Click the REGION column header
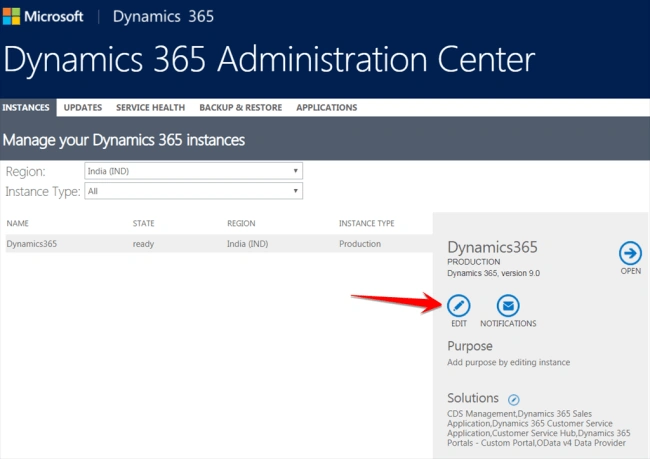Viewport: 650px width, 459px height. 241,223
